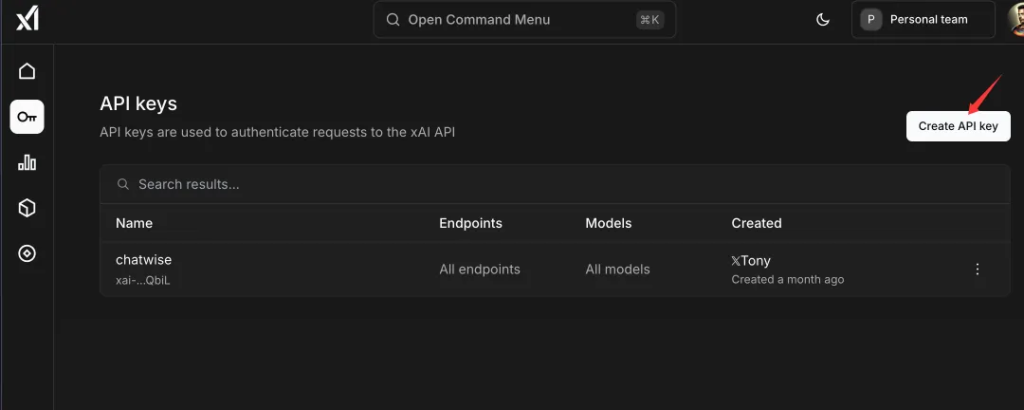
Task: Click the Endpoints column header
Action: (471, 223)
